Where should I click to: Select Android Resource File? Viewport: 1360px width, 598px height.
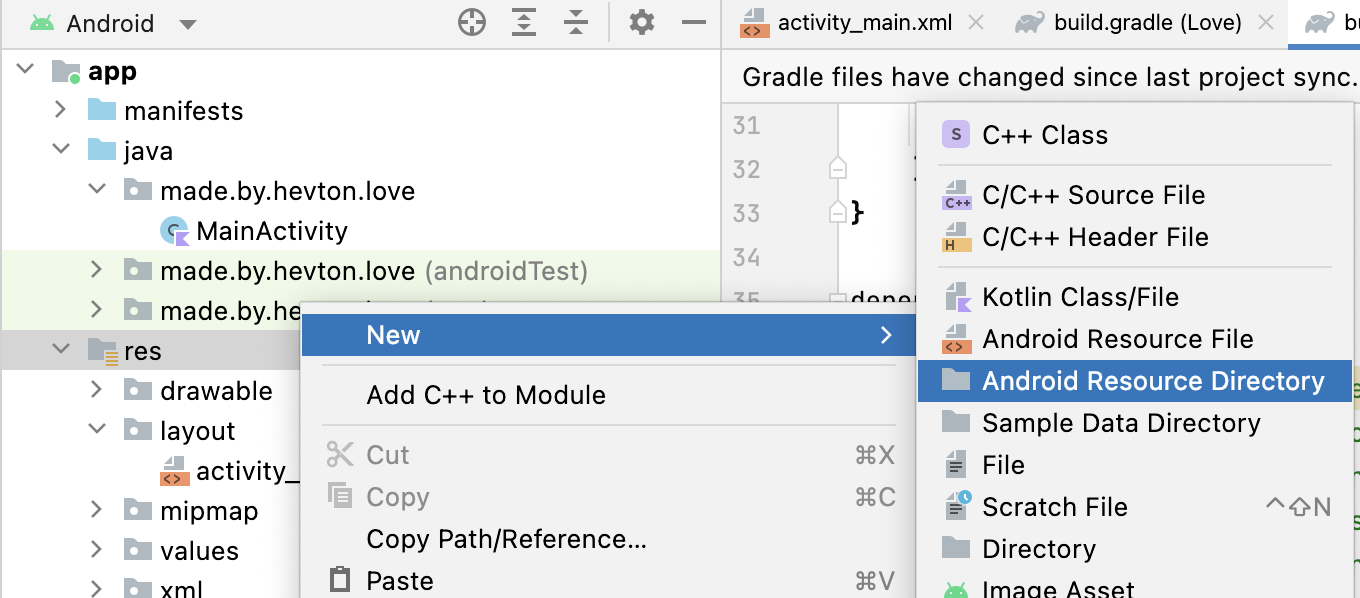[1134, 339]
